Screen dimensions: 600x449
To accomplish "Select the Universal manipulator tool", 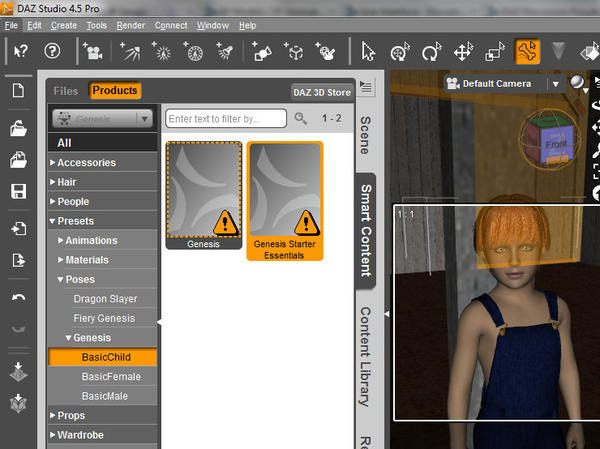I will pos(400,52).
